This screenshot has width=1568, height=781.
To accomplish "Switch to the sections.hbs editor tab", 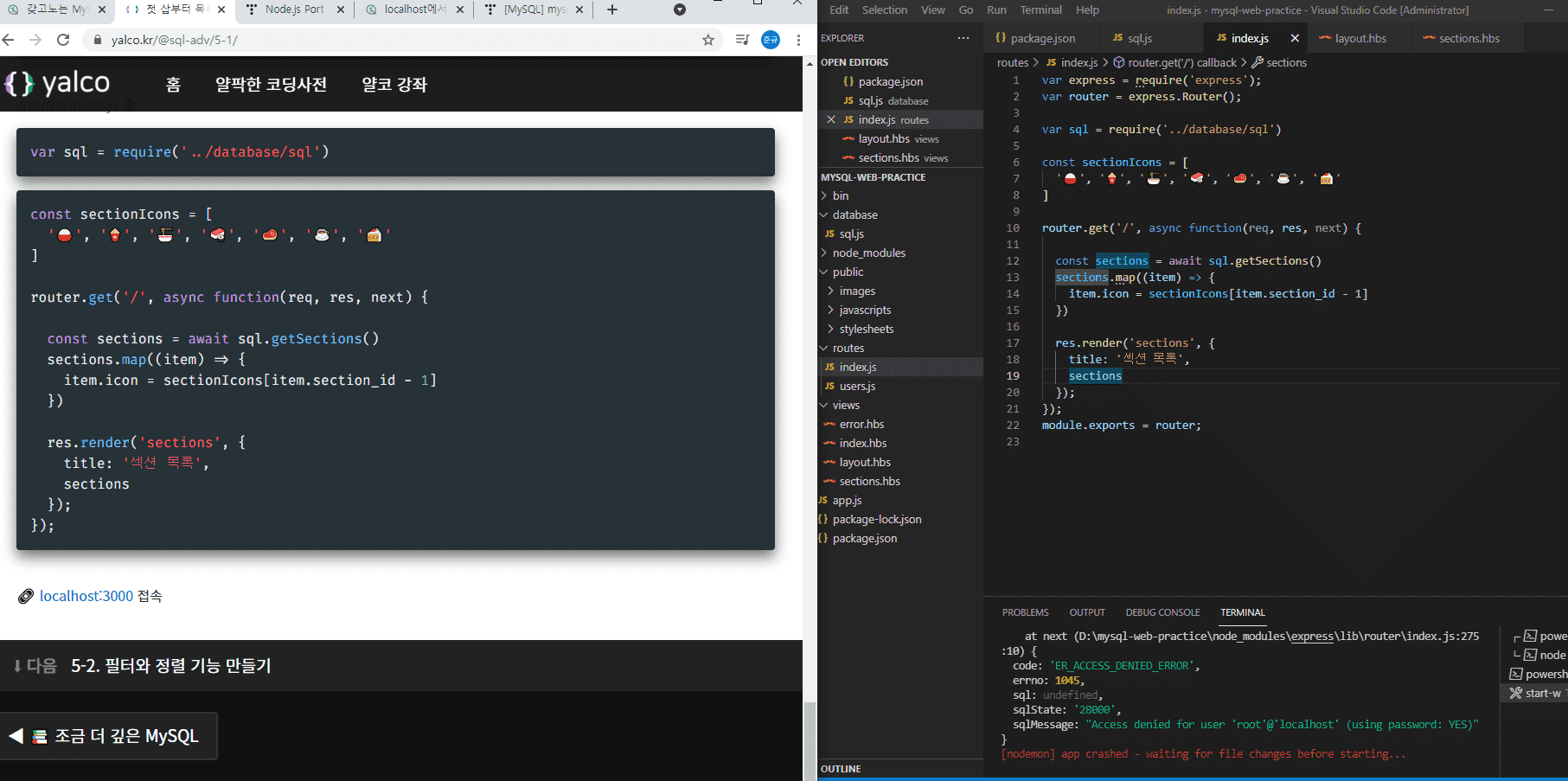I will tap(1468, 38).
